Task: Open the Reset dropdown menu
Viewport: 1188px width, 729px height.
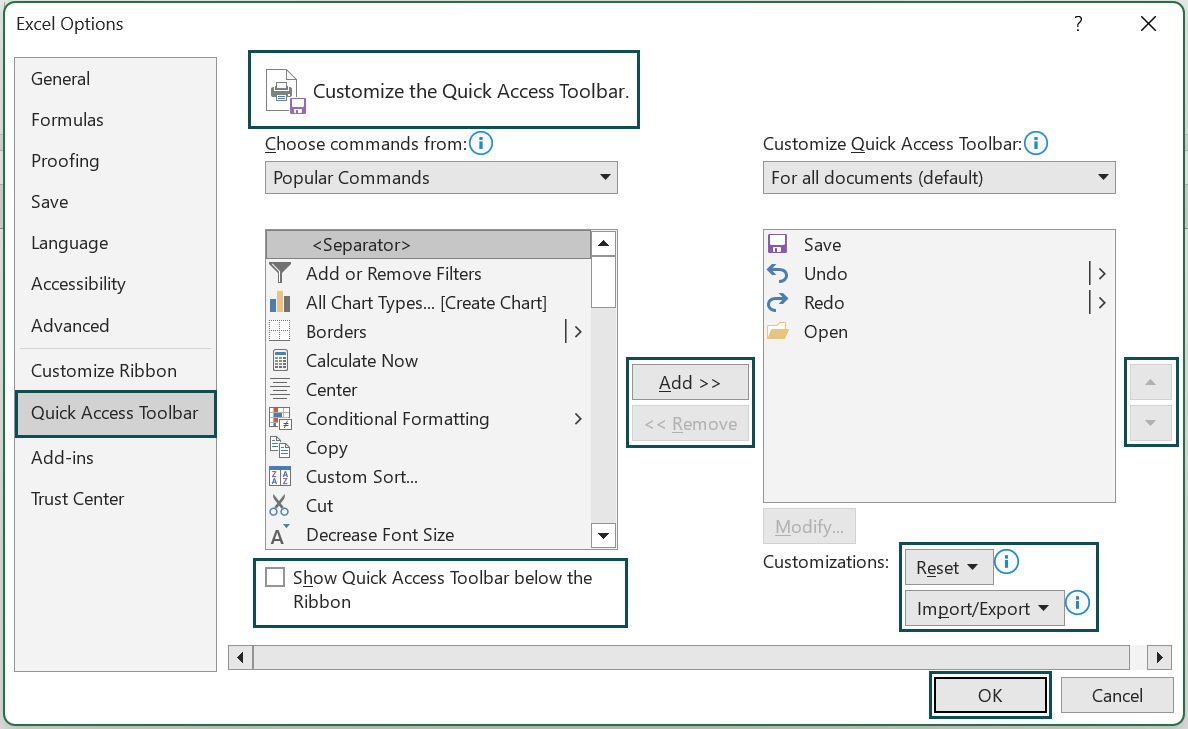Action: pos(948,566)
